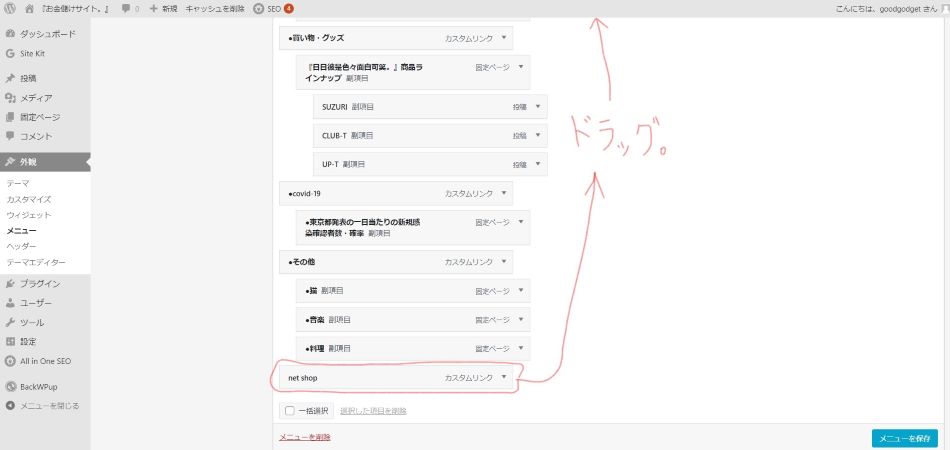Click キャッシュを削除 in admin bar
This screenshot has height=450, width=950.
point(215,8)
